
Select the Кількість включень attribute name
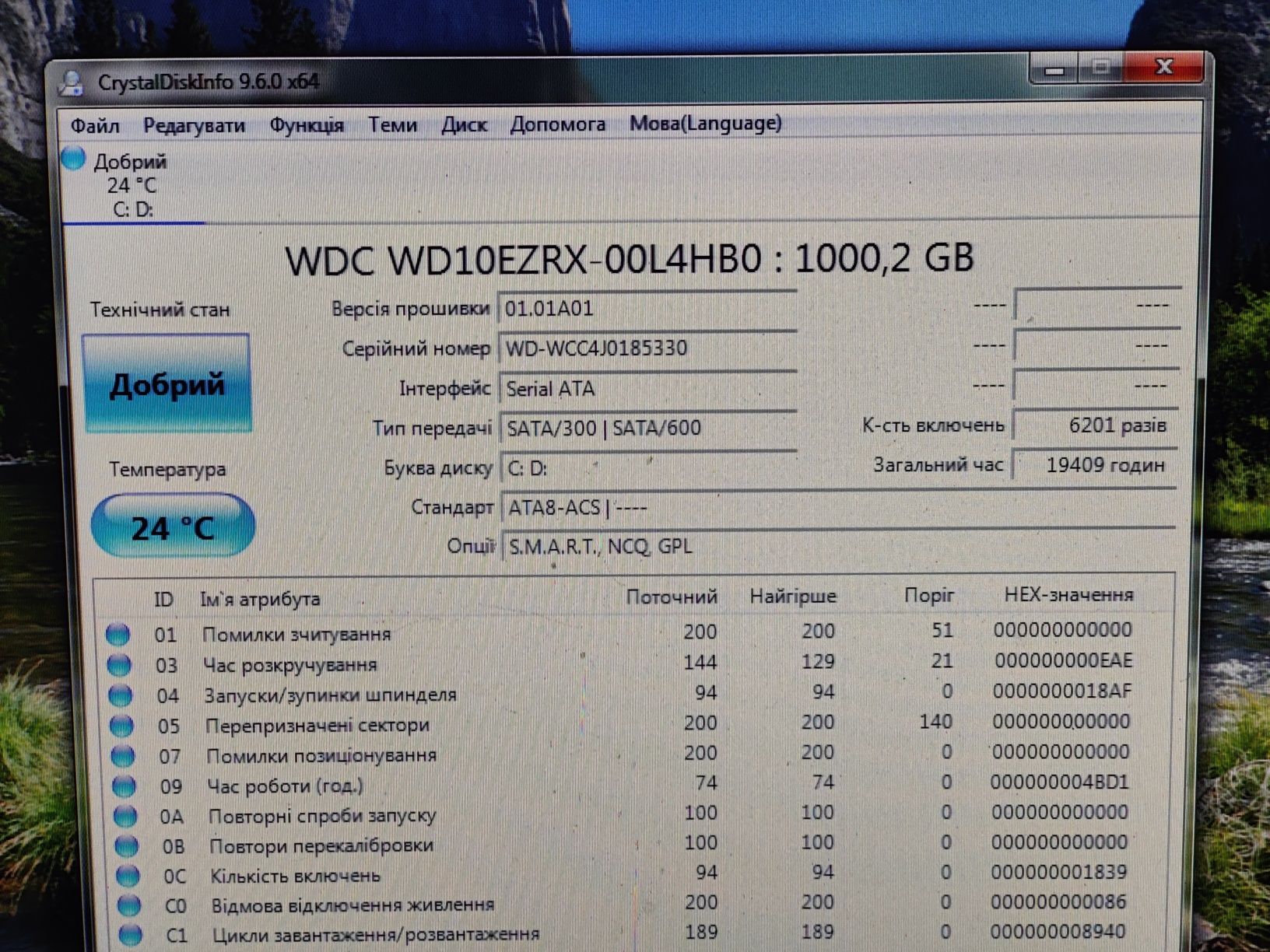296,877
